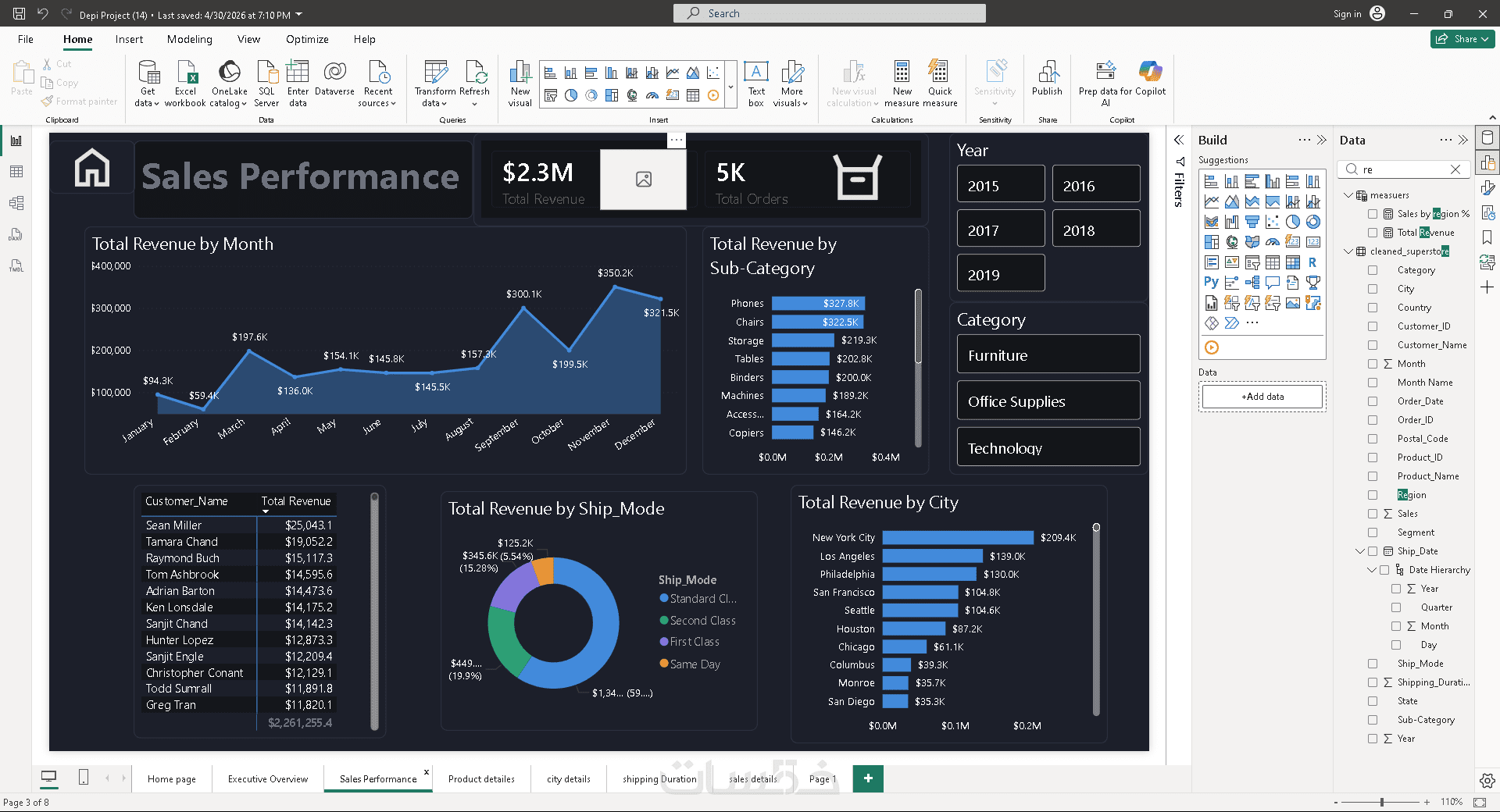
Task: Click the +Add data button
Action: click(x=1262, y=397)
